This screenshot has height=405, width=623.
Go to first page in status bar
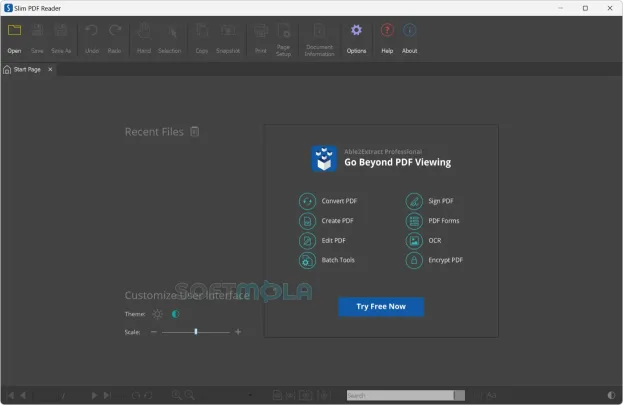11,395
